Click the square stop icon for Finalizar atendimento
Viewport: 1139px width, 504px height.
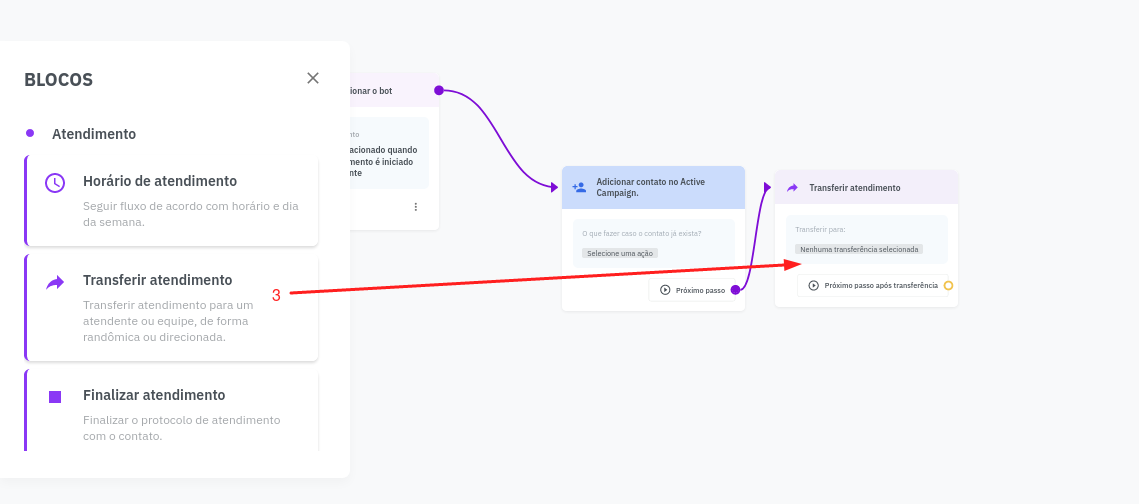55,397
